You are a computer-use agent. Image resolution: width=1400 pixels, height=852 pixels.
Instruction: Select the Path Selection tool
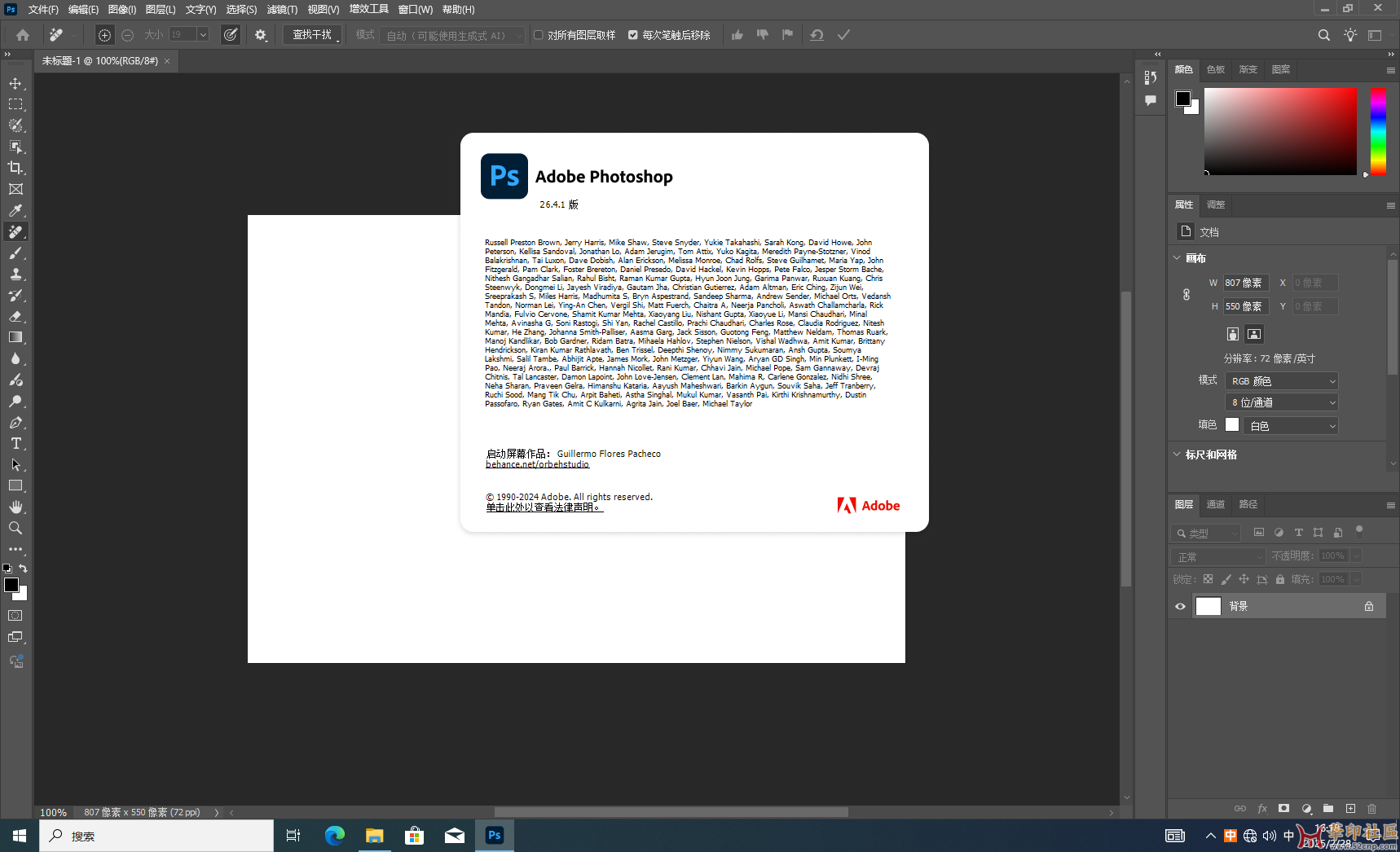[x=15, y=464]
